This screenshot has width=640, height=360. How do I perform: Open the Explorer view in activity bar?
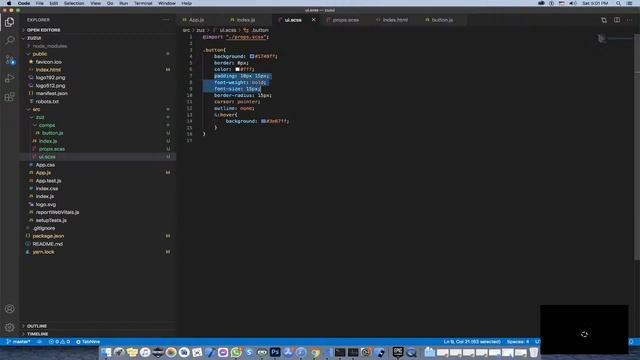click(x=9, y=22)
